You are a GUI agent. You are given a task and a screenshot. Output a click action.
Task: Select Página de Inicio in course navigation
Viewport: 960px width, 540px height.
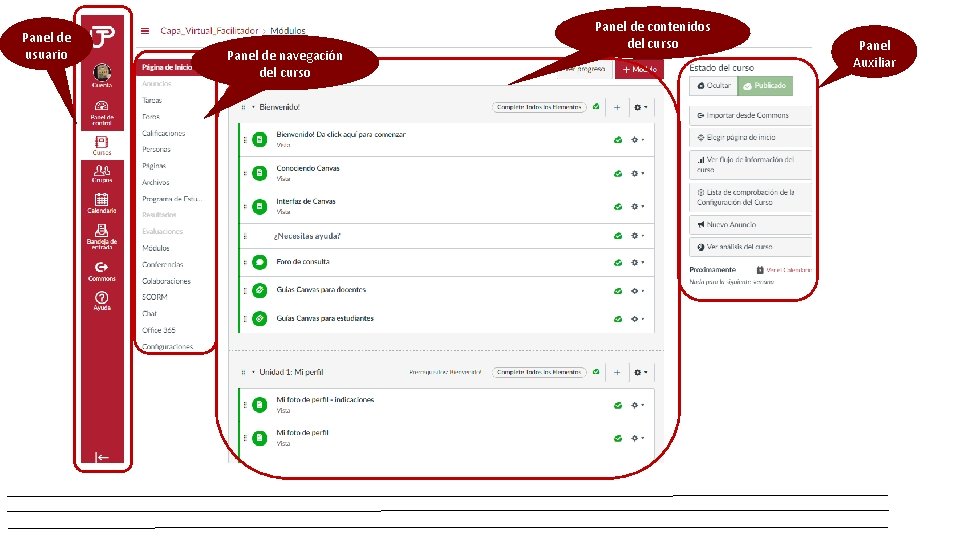(x=167, y=67)
